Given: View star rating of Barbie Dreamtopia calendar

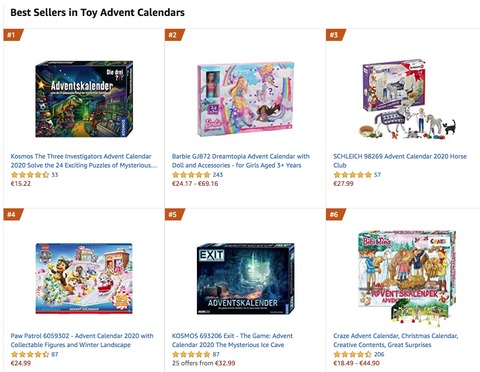Looking at the screenshot, I should click(x=191, y=175).
